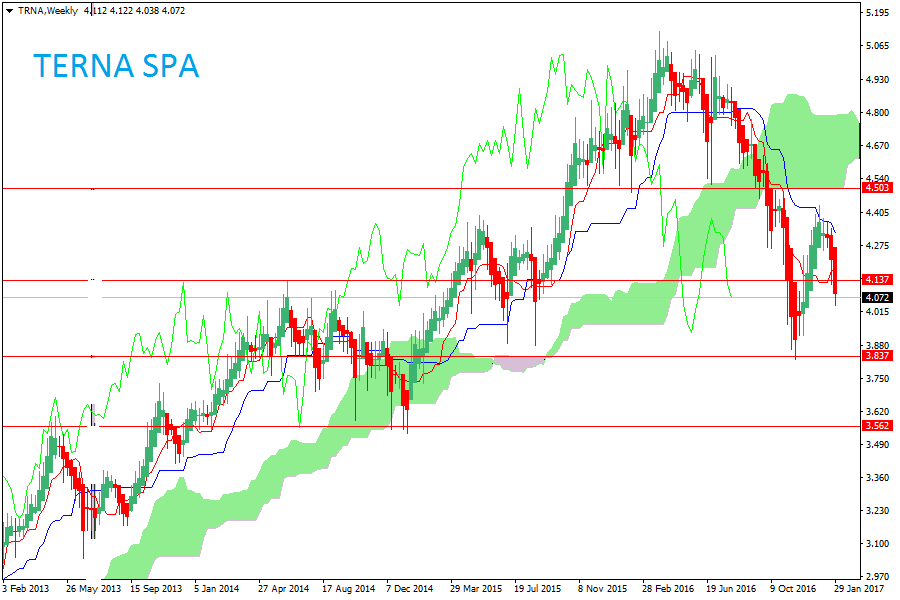Select the 3.360 price scale value
Screen dimensions: 900x600
point(878,478)
